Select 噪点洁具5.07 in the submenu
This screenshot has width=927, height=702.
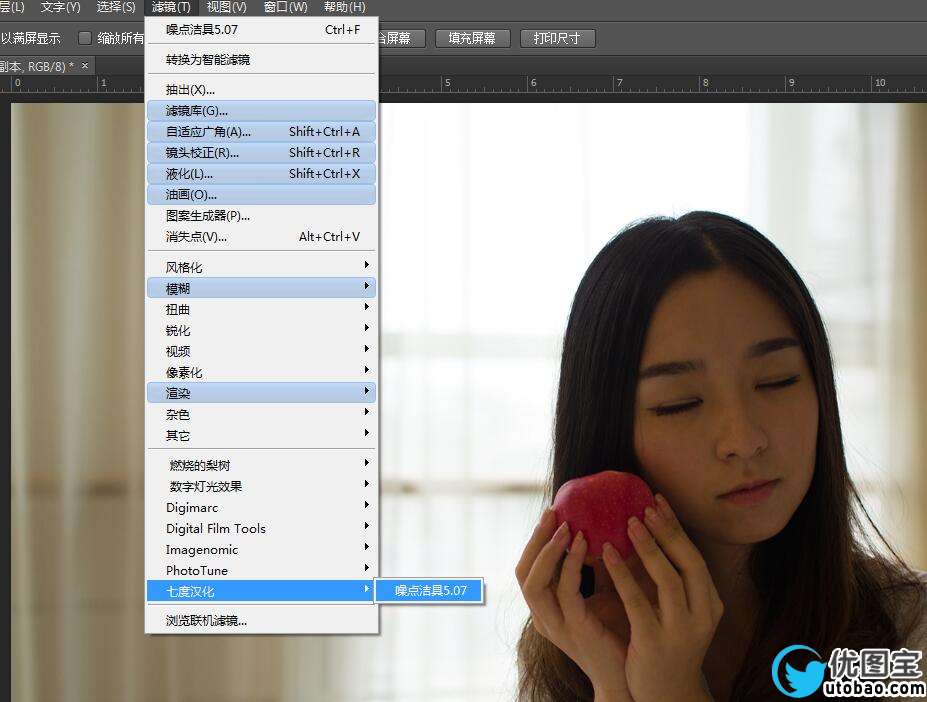point(430,590)
